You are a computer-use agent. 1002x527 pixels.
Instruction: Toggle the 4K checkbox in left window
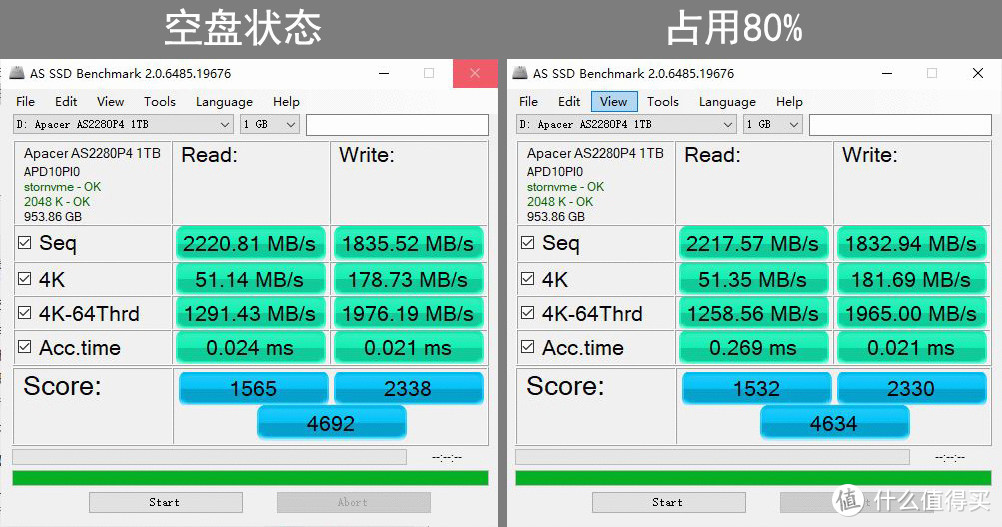(x=24, y=279)
